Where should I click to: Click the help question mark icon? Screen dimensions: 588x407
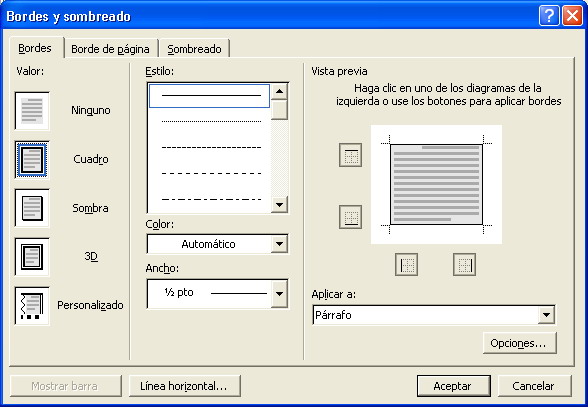549,16
